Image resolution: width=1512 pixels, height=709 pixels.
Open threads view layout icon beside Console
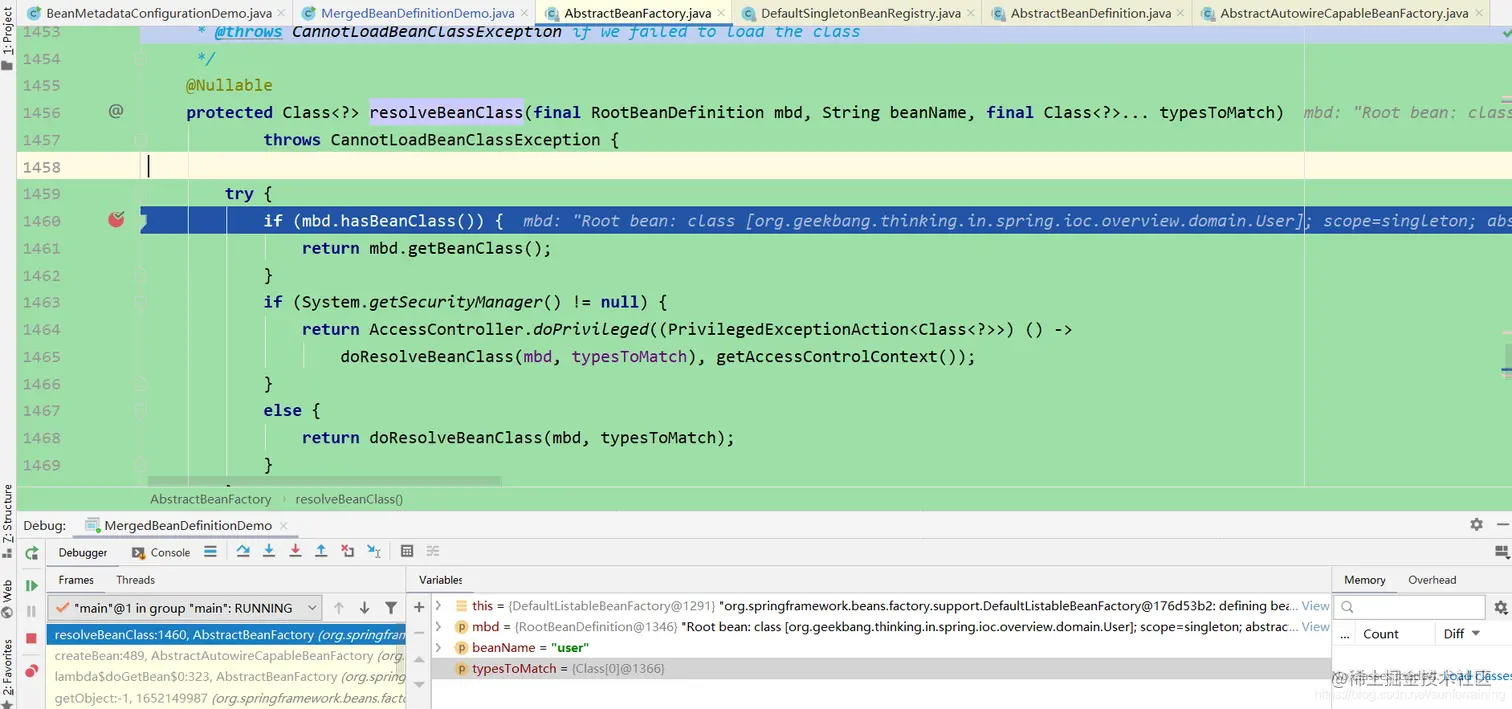(x=210, y=551)
